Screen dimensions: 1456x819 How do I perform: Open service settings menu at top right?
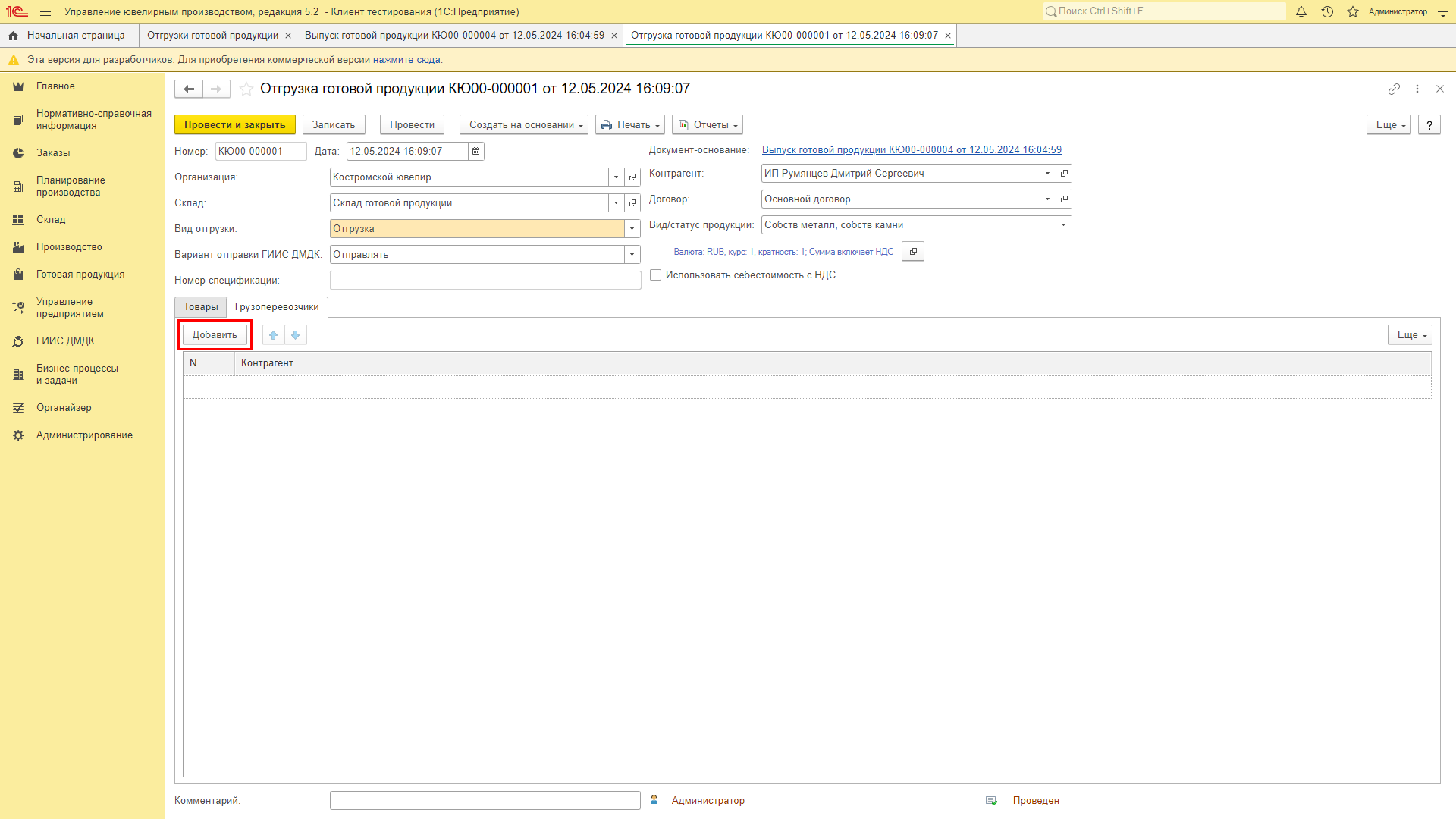(1443, 11)
